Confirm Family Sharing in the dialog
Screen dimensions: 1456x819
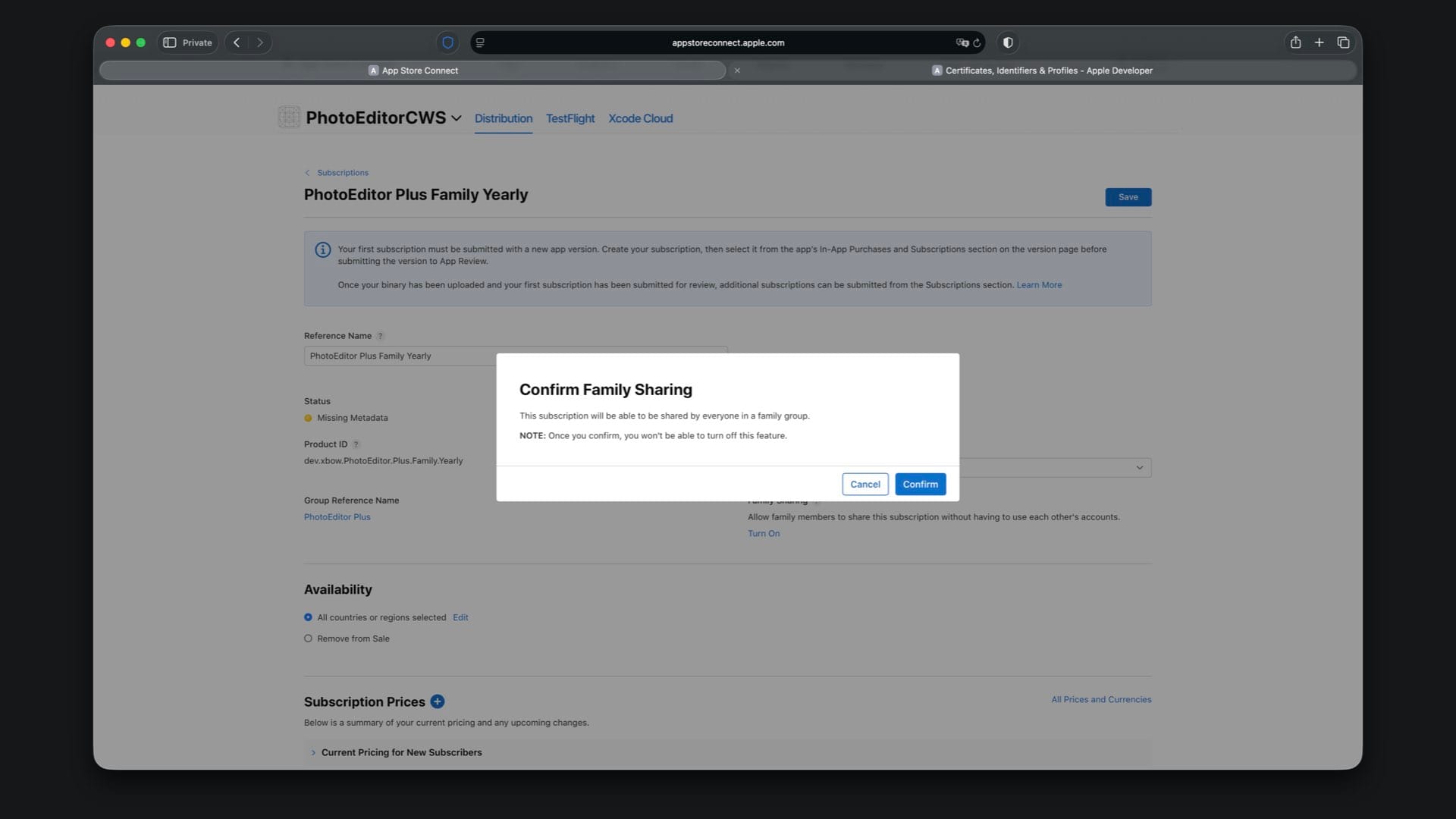(920, 484)
